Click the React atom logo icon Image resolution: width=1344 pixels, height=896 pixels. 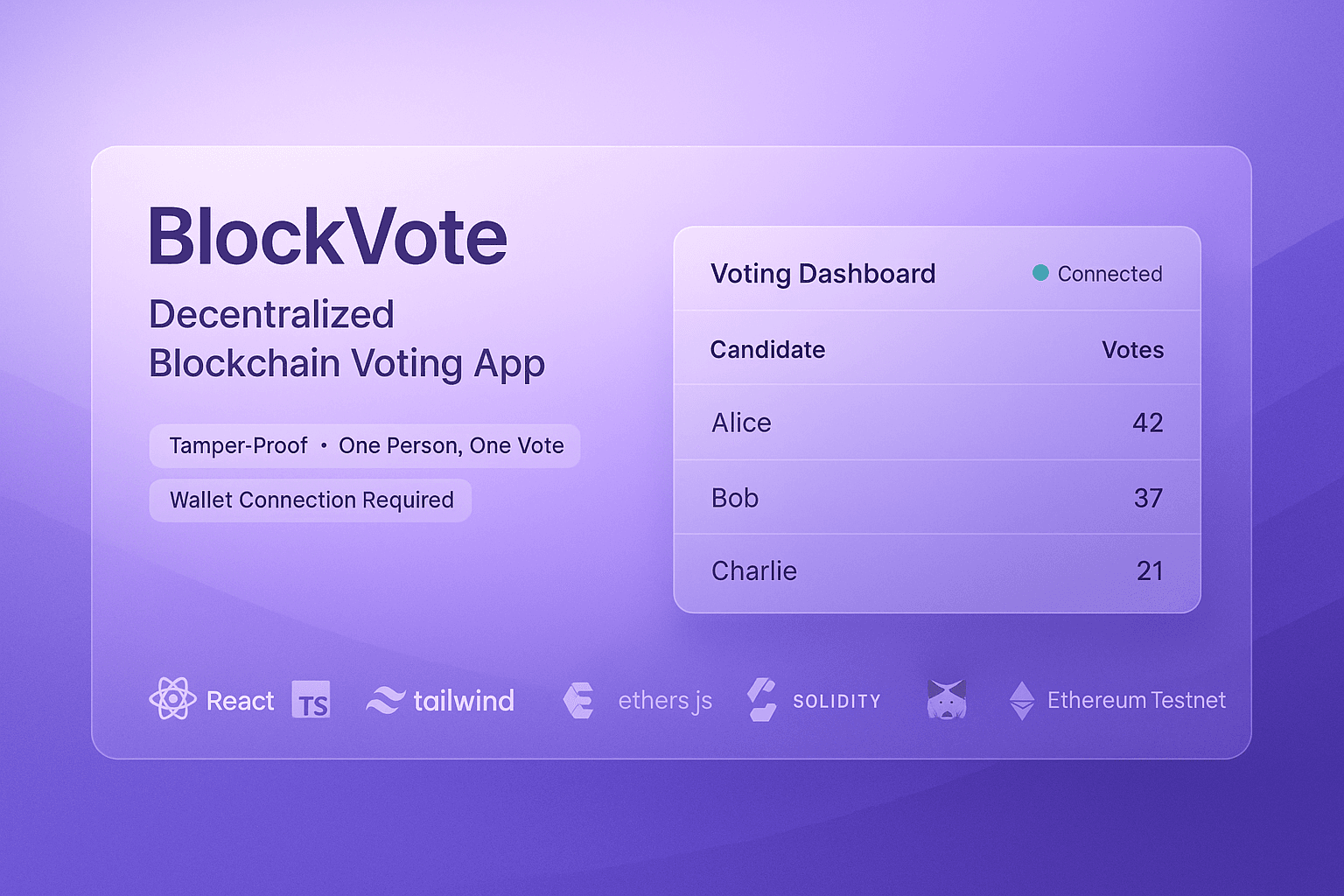(172, 699)
